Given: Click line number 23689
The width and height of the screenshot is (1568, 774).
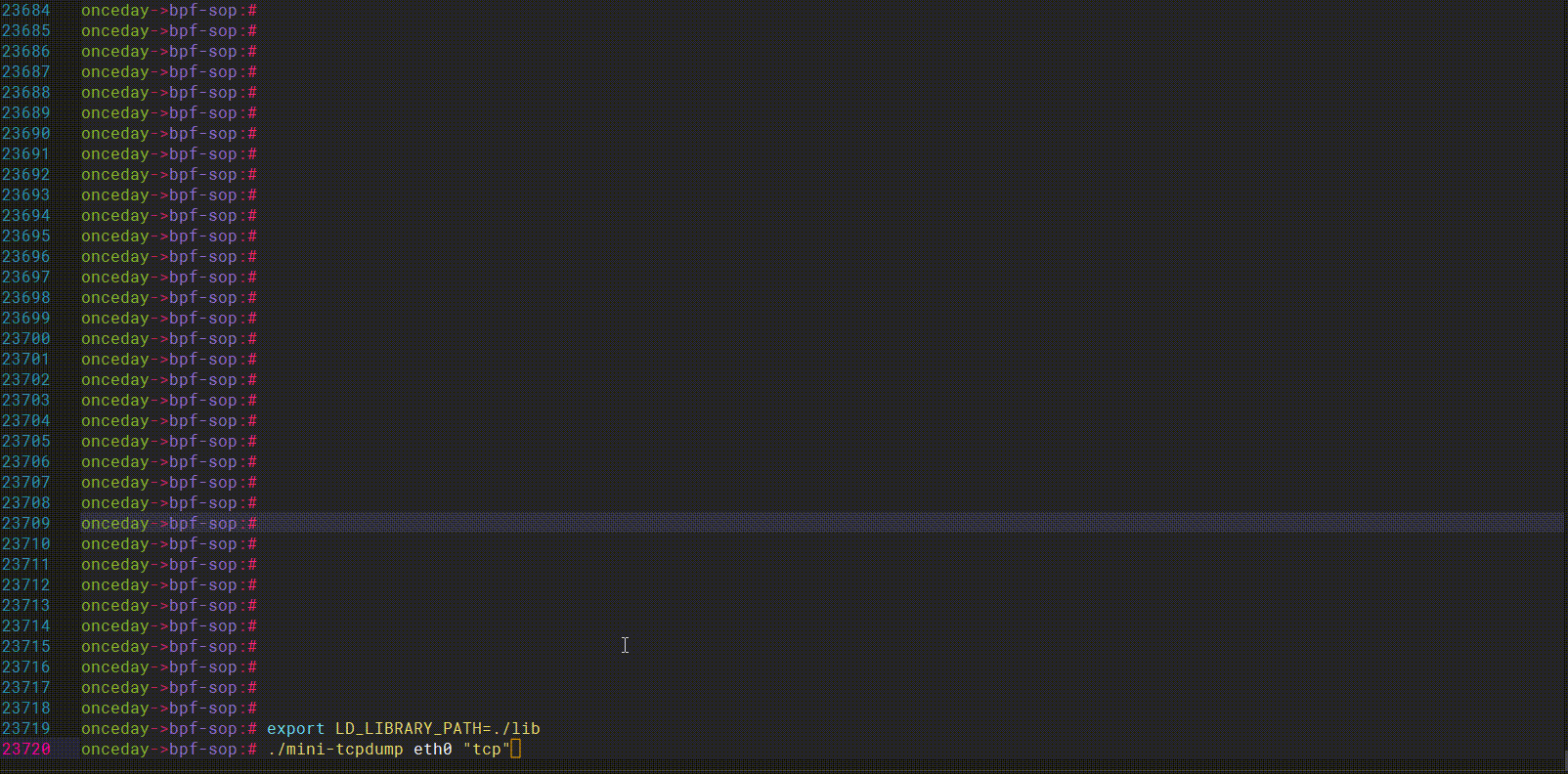Looking at the screenshot, I should 26,113.
